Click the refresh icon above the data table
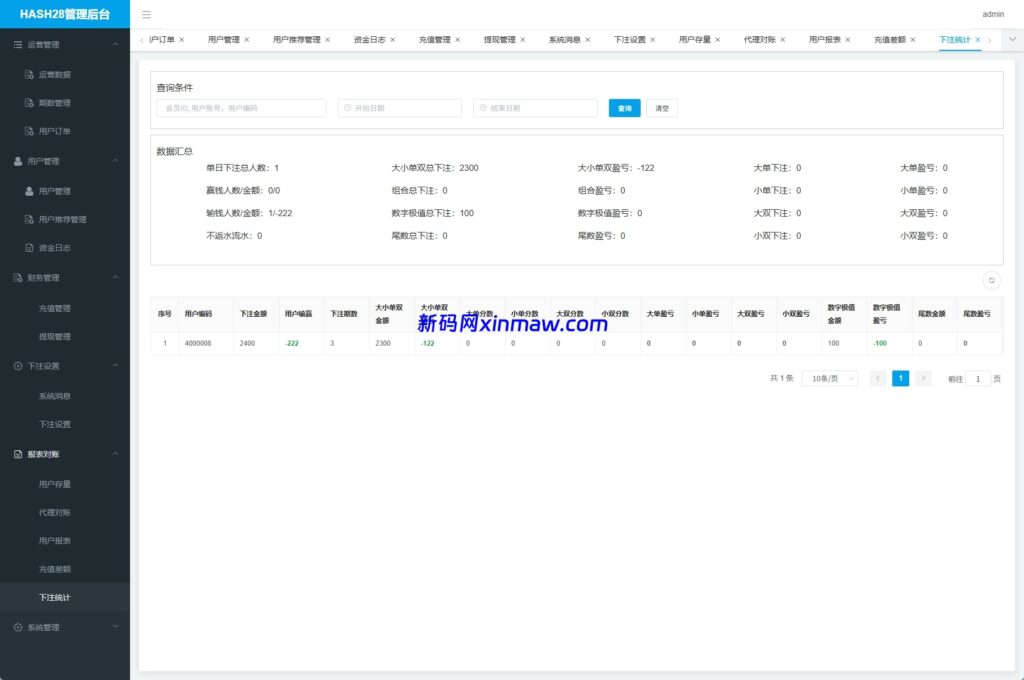 991,280
